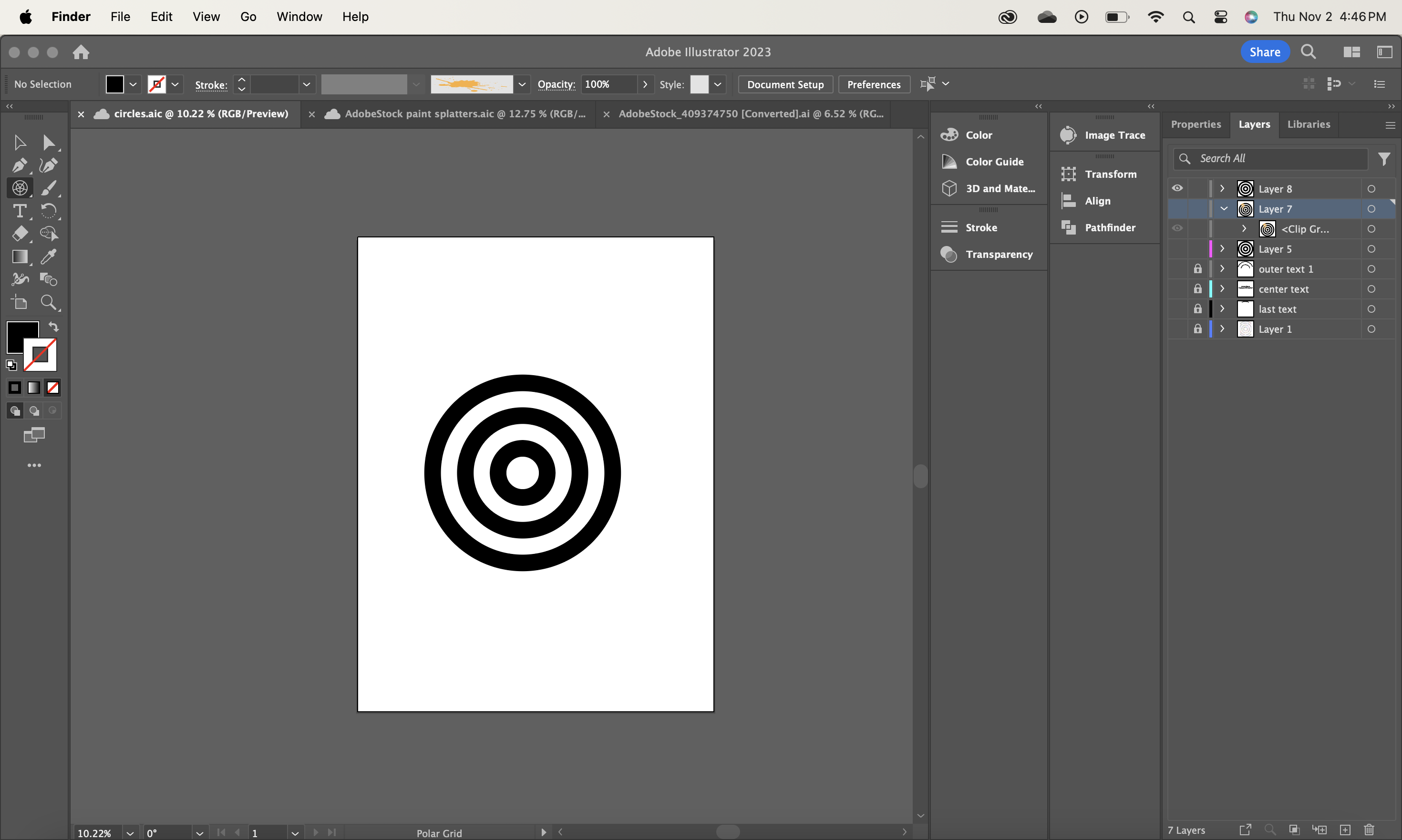1402x840 pixels.
Task: Select the Eraser tool
Action: [21, 233]
